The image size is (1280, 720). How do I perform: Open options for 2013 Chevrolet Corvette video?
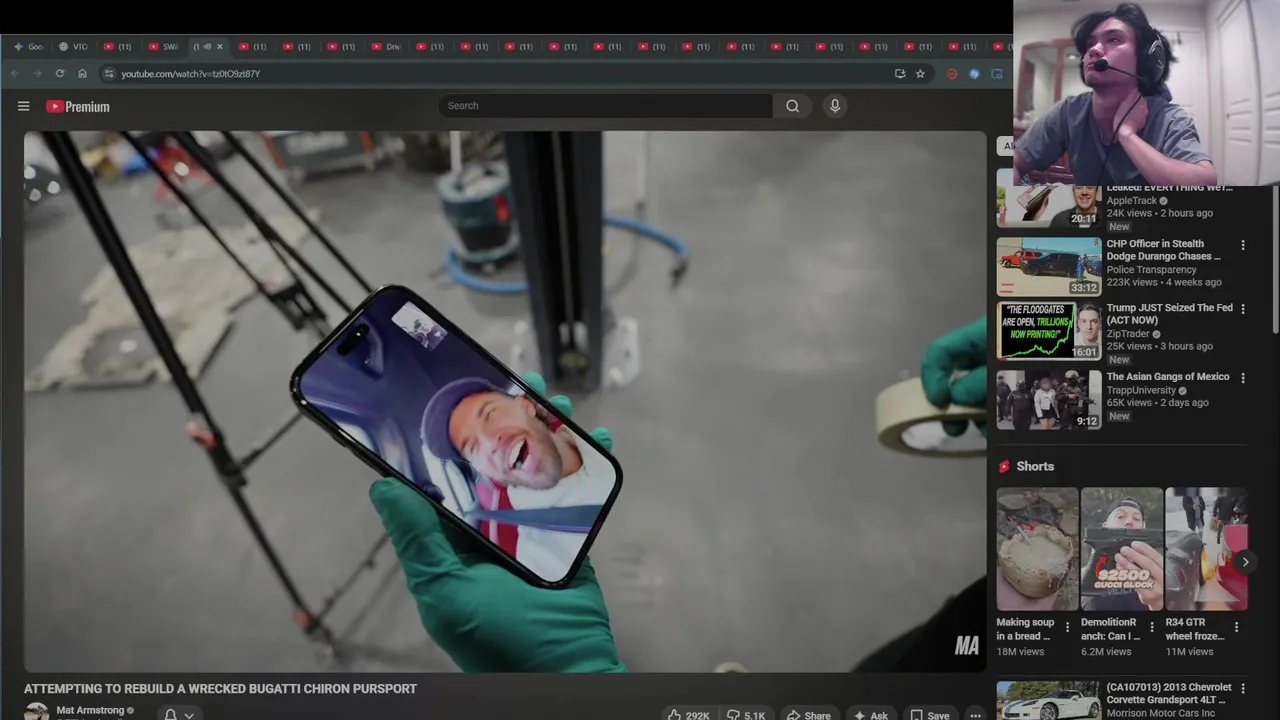(1243, 688)
